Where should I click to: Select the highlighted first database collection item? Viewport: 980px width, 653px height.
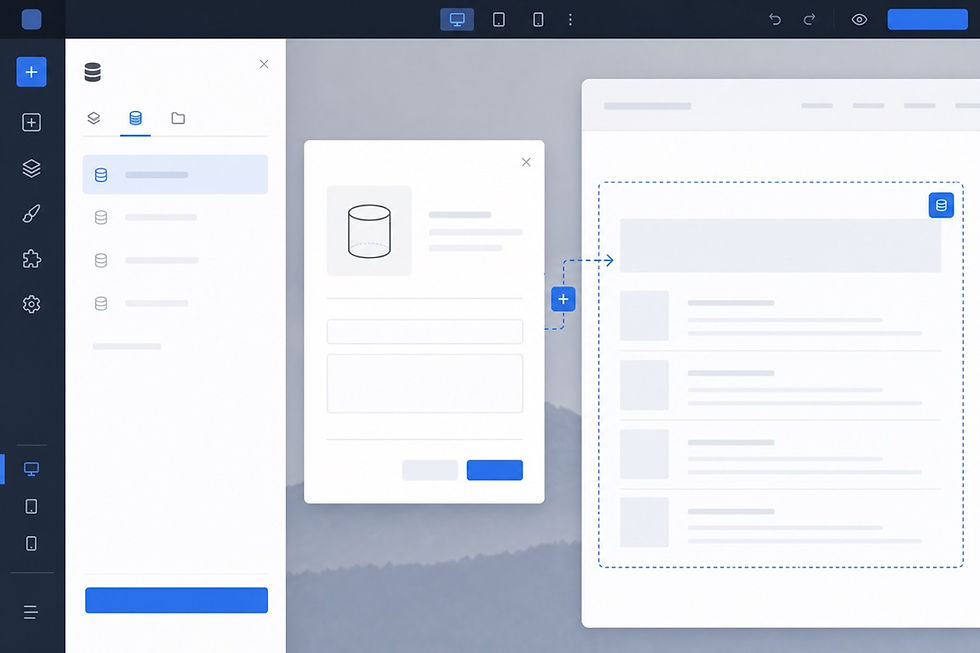pos(175,174)
